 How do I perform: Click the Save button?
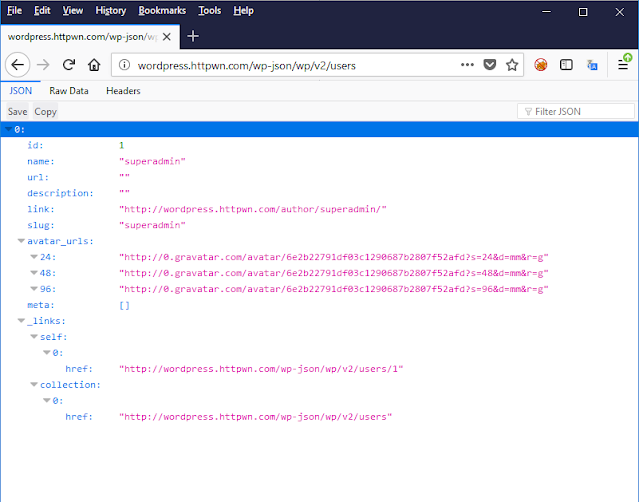click(x=18, y=112)
